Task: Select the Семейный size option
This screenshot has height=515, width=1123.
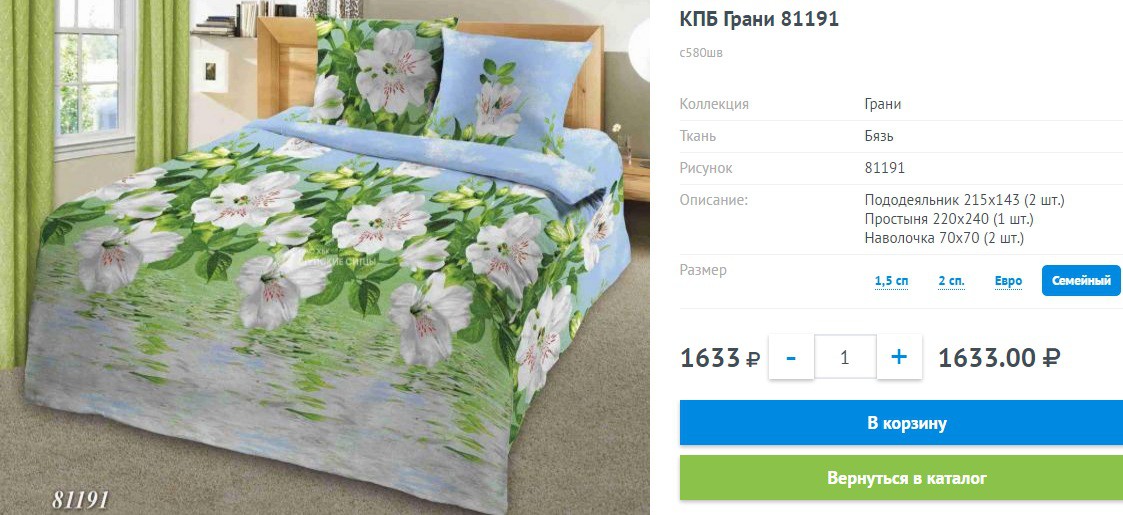Action: coord(1081,281)
